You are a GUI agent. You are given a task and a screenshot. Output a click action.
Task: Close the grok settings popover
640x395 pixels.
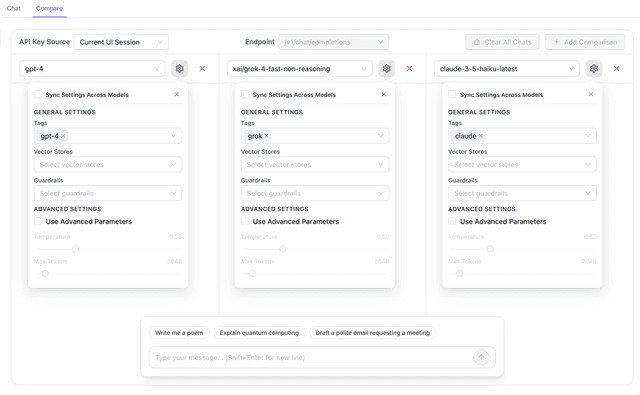(x=384, y=94)
